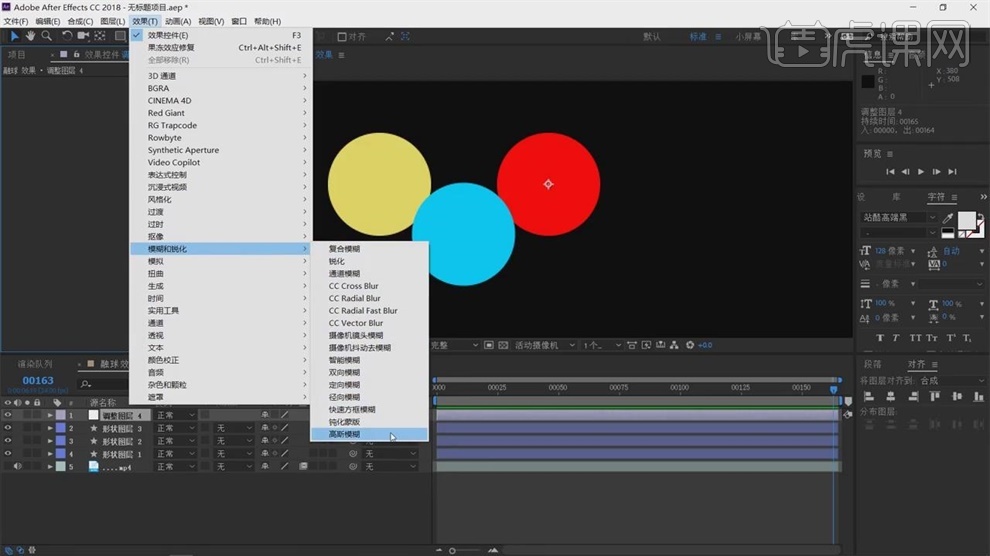Open the 动画(A) menu
The image size is (990, 556).
pyautogui.click(x=178, y=21)
